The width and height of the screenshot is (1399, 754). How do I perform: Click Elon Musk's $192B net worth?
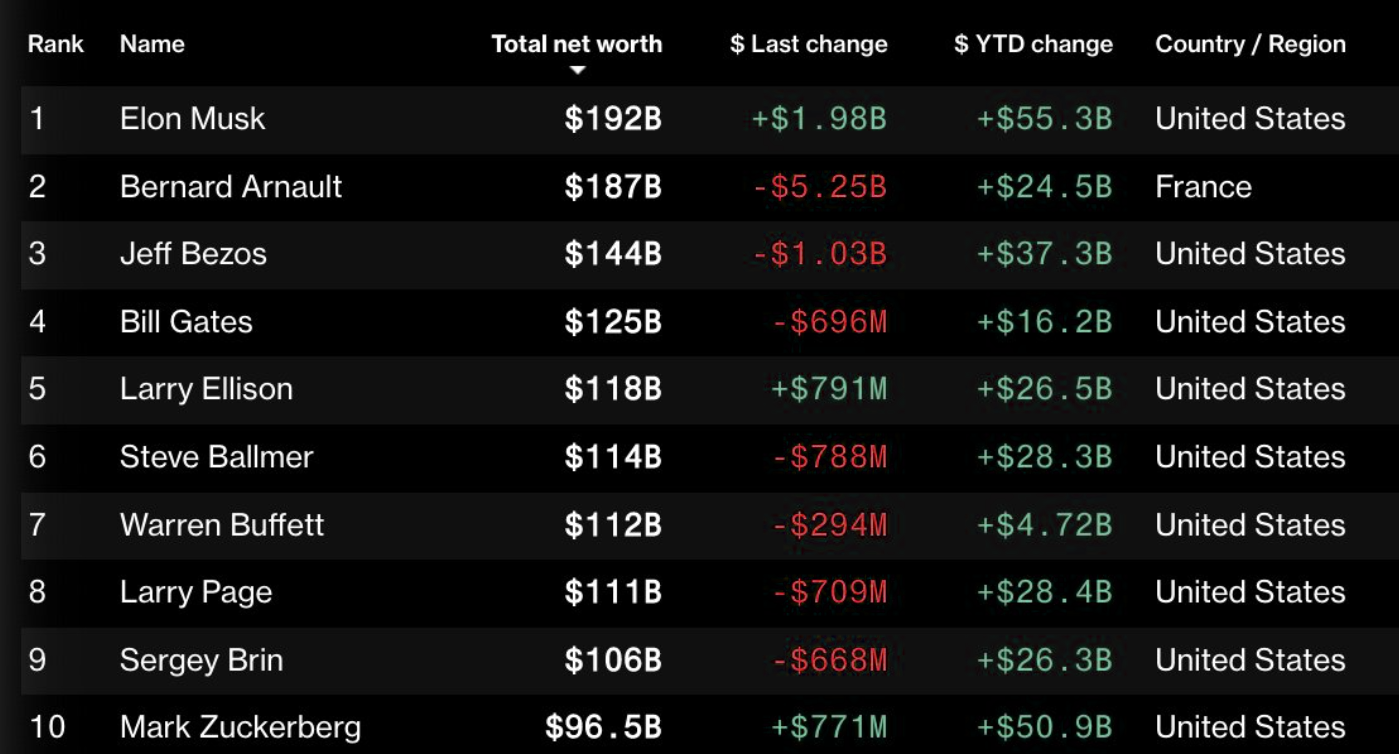click(x=613, y=119)
